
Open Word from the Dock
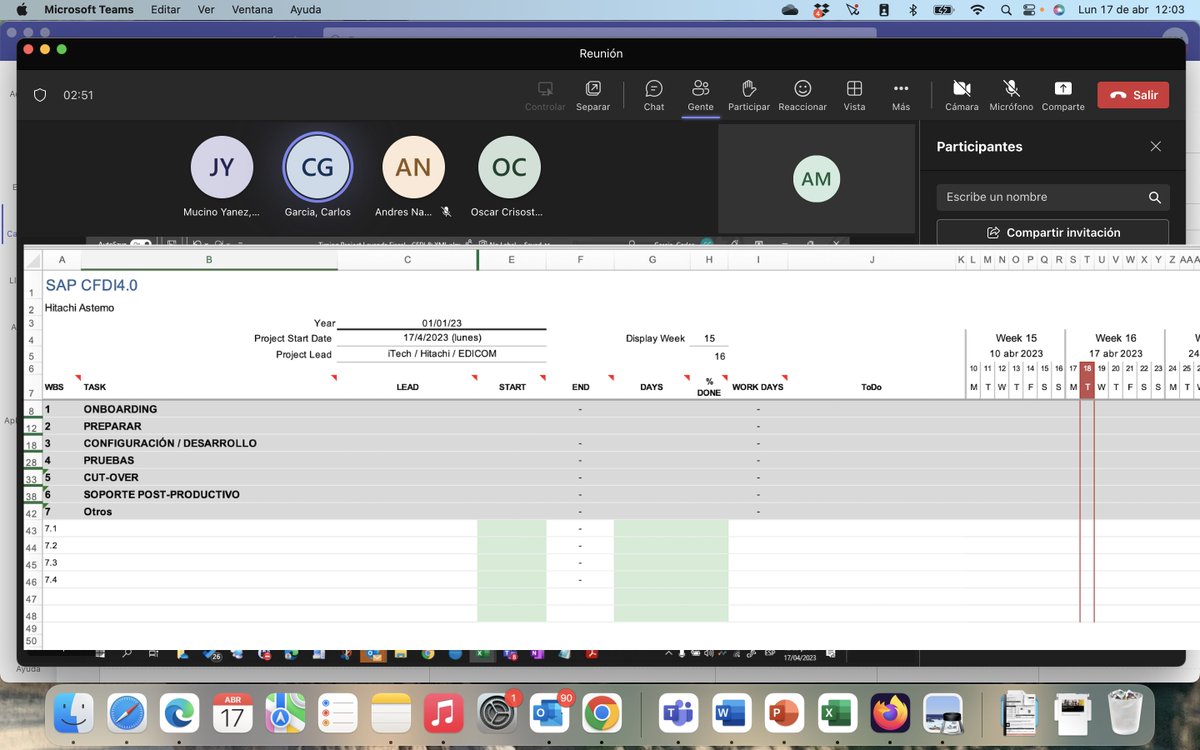[732, 714]
